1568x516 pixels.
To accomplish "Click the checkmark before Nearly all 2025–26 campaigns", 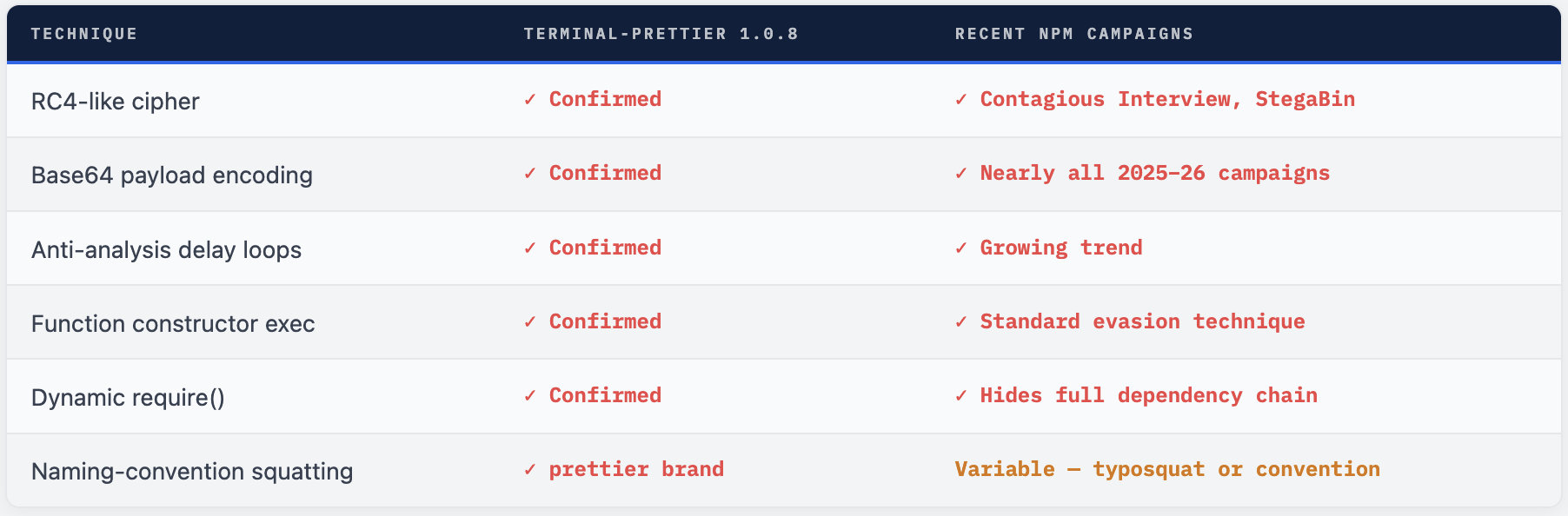I will [960, 174].
